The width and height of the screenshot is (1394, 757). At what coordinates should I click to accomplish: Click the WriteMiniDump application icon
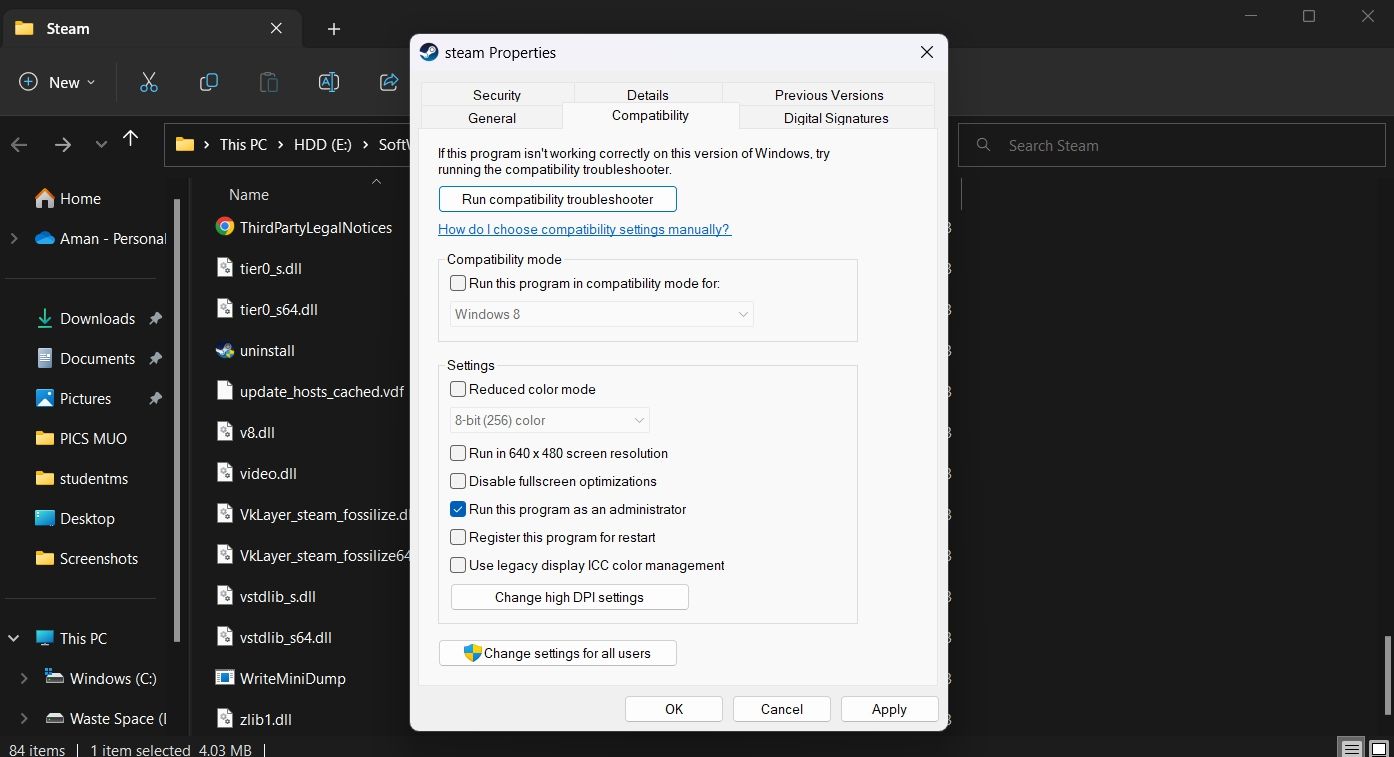point(225,678)
